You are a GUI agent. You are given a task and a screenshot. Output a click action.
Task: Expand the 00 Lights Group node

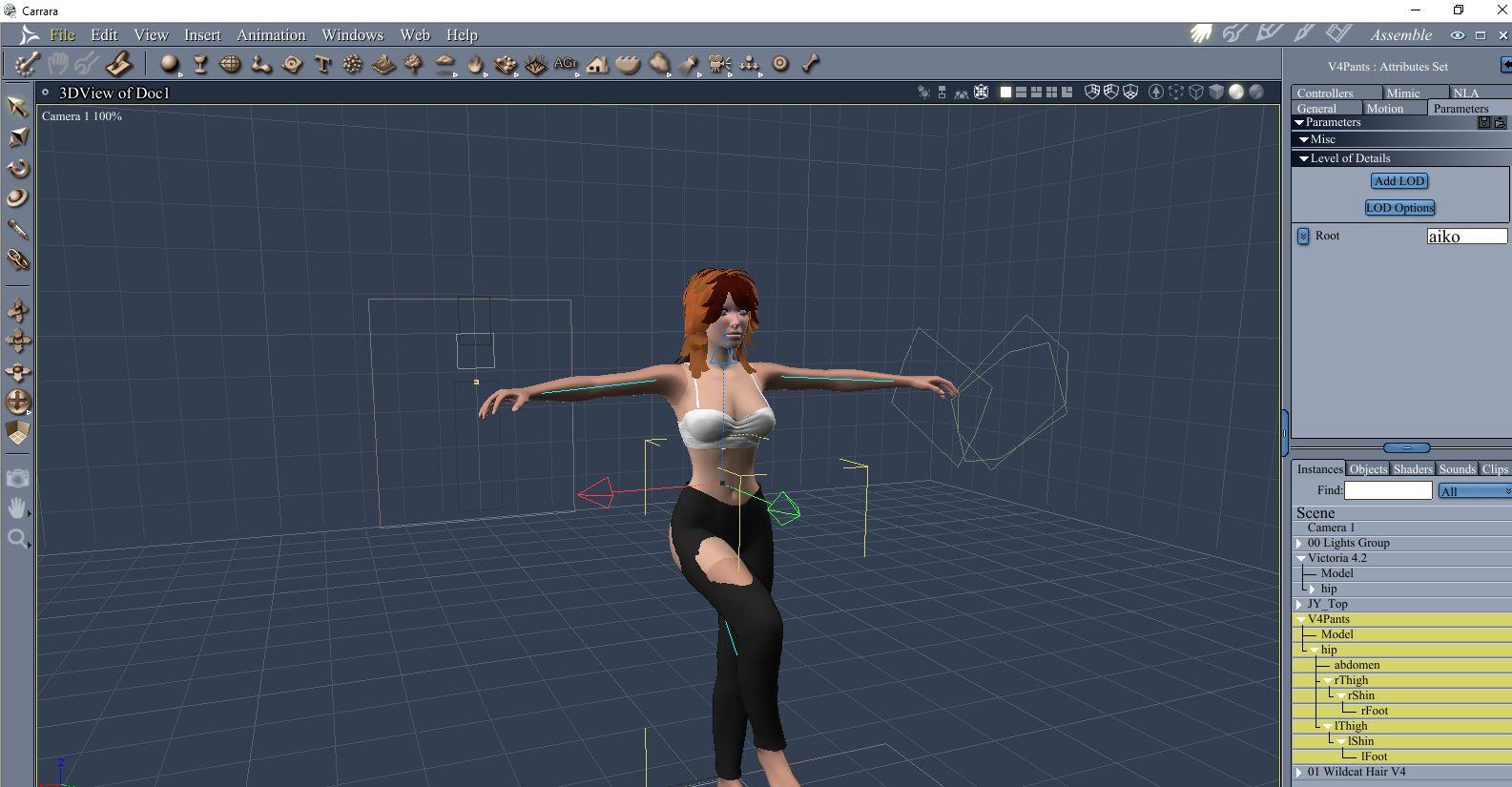(1299, 543)
